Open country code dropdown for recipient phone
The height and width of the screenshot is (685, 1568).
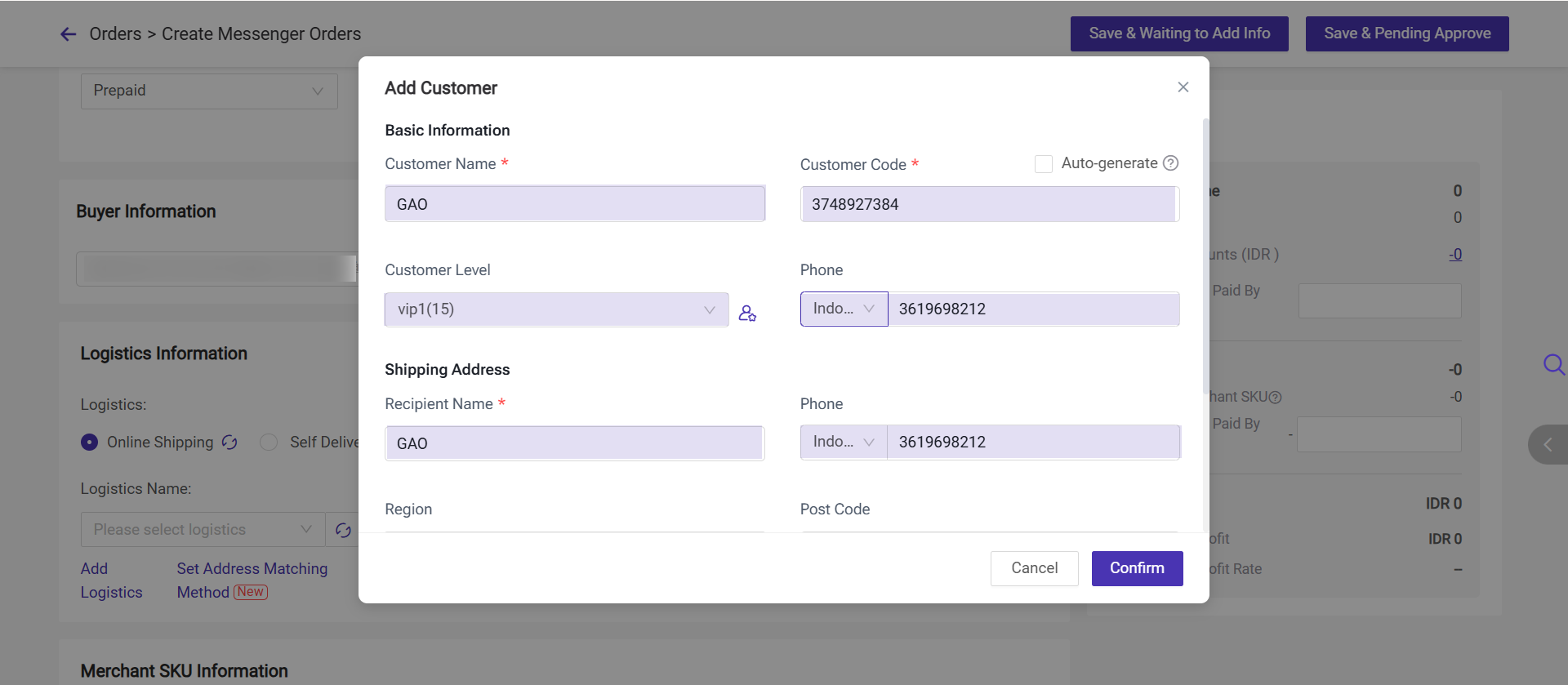pos(844,443)
